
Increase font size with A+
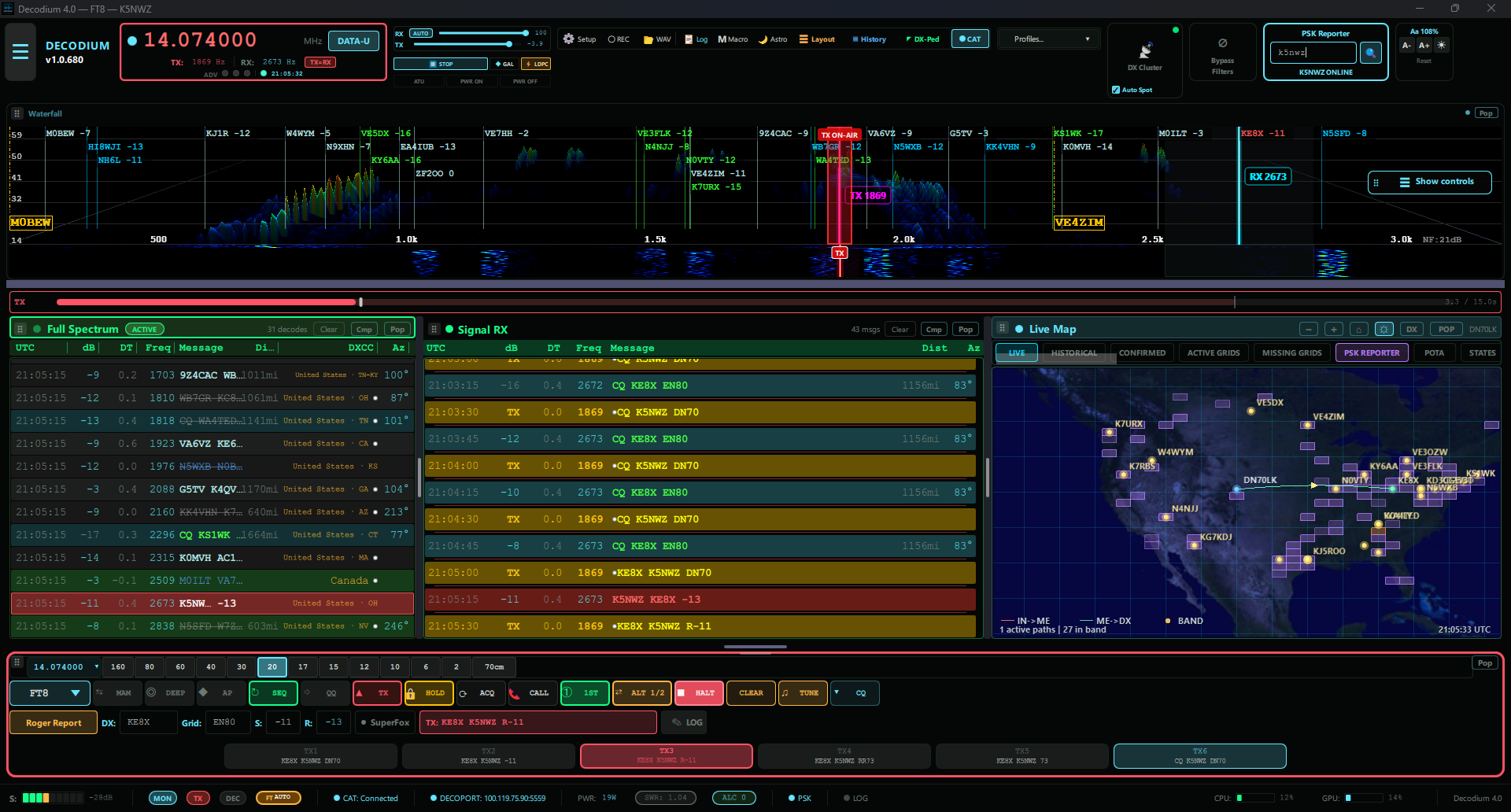coord(1424,46)
